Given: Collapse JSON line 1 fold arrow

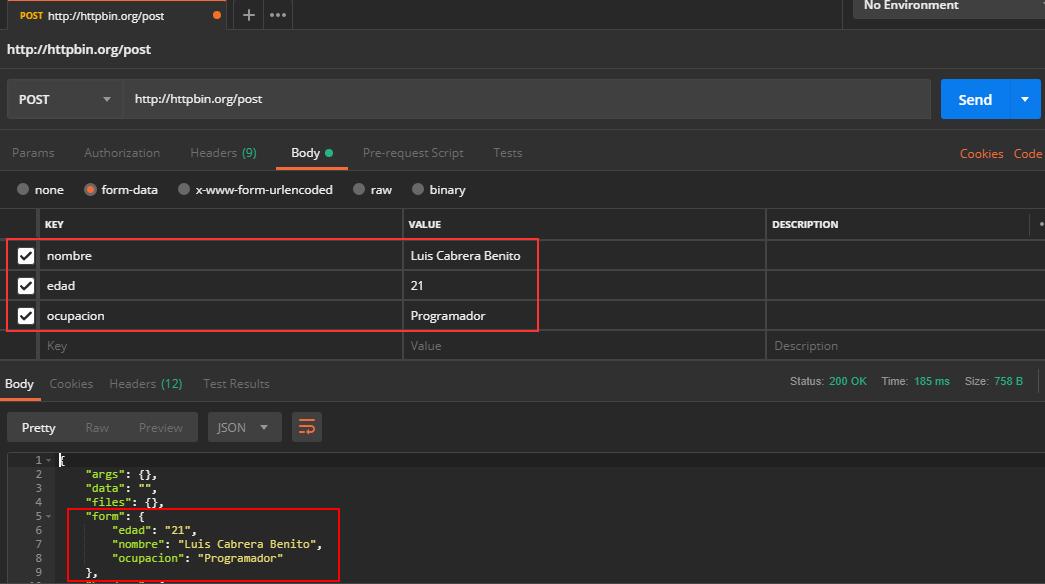Looking at the screenshot, I should (x=48, y=460).
